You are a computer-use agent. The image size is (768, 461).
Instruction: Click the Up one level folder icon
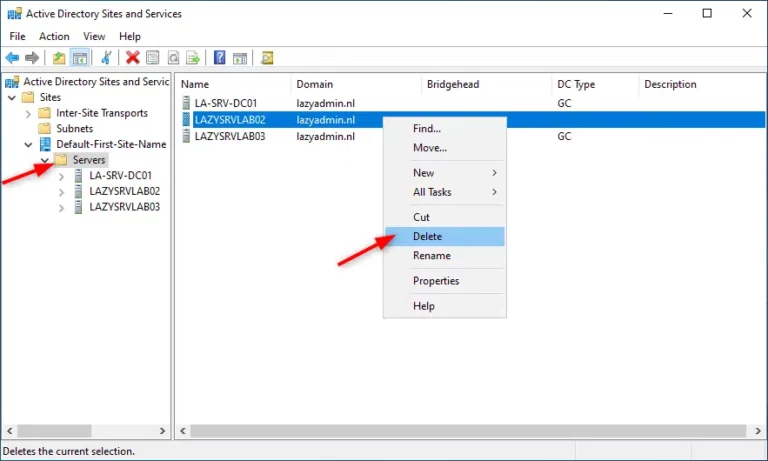(59, 58)
